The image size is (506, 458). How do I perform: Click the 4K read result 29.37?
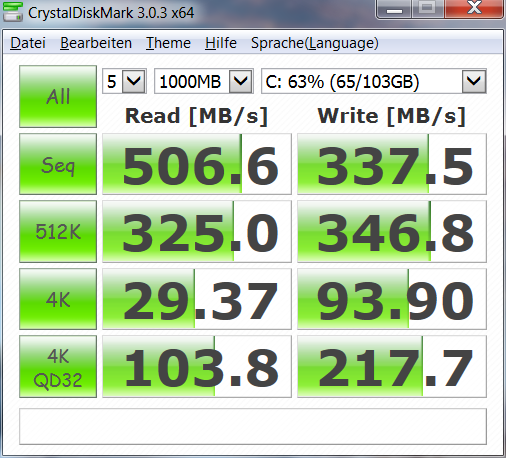tap(197, 299)
